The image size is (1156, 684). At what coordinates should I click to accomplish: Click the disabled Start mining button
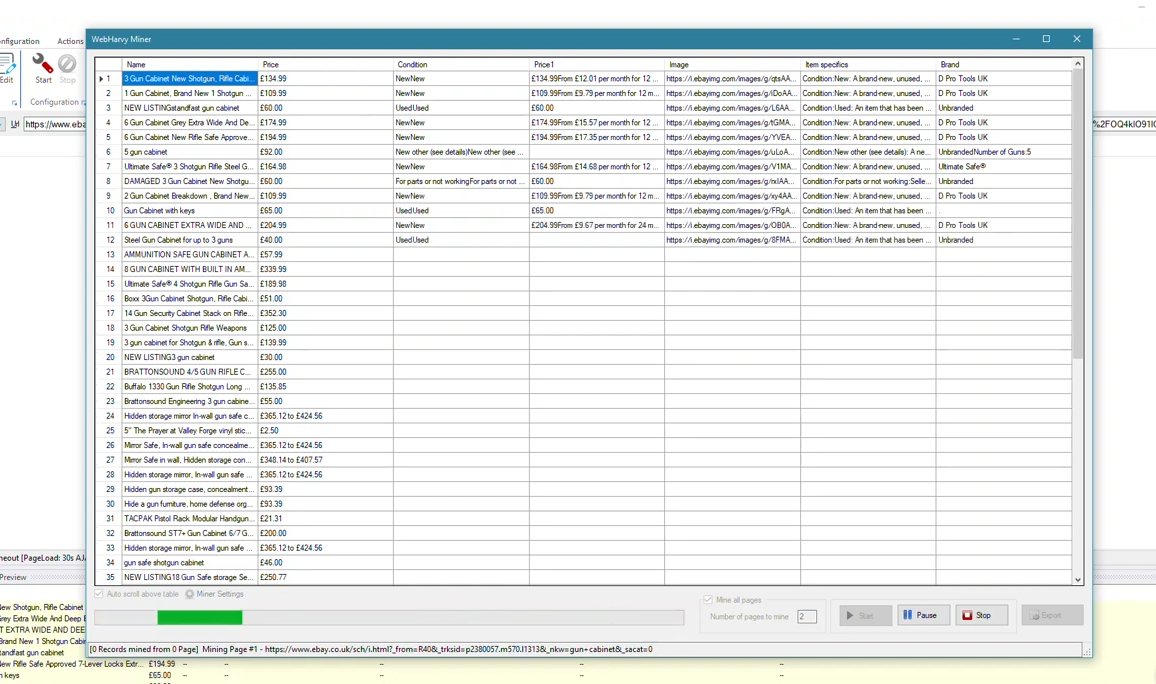coord(864,615)
